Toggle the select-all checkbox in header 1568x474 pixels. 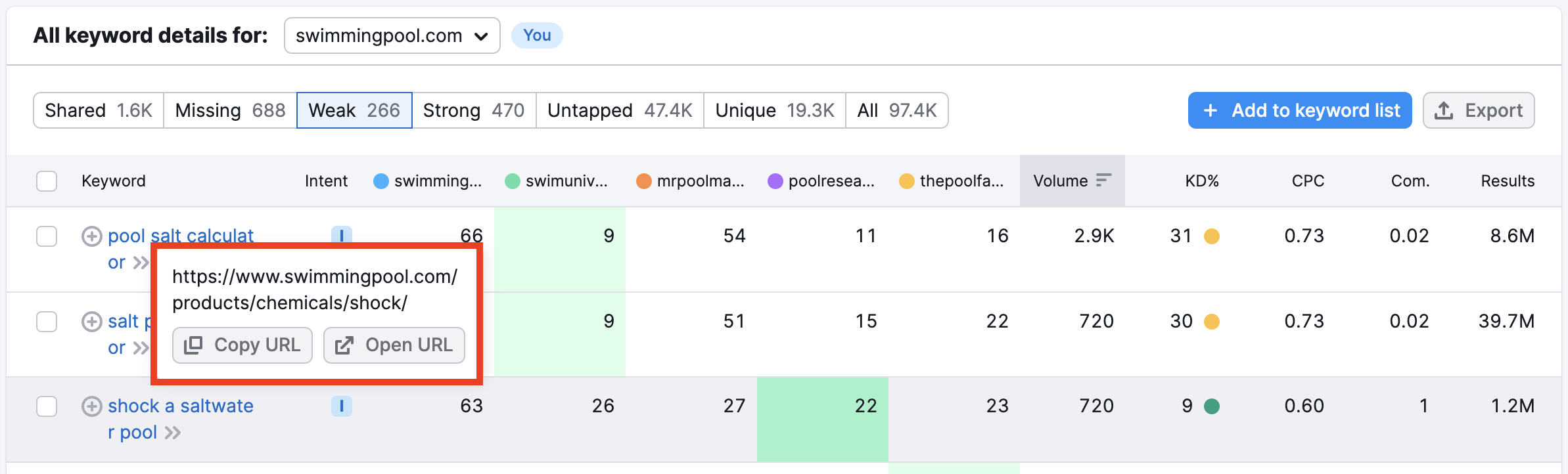(47, 181)
